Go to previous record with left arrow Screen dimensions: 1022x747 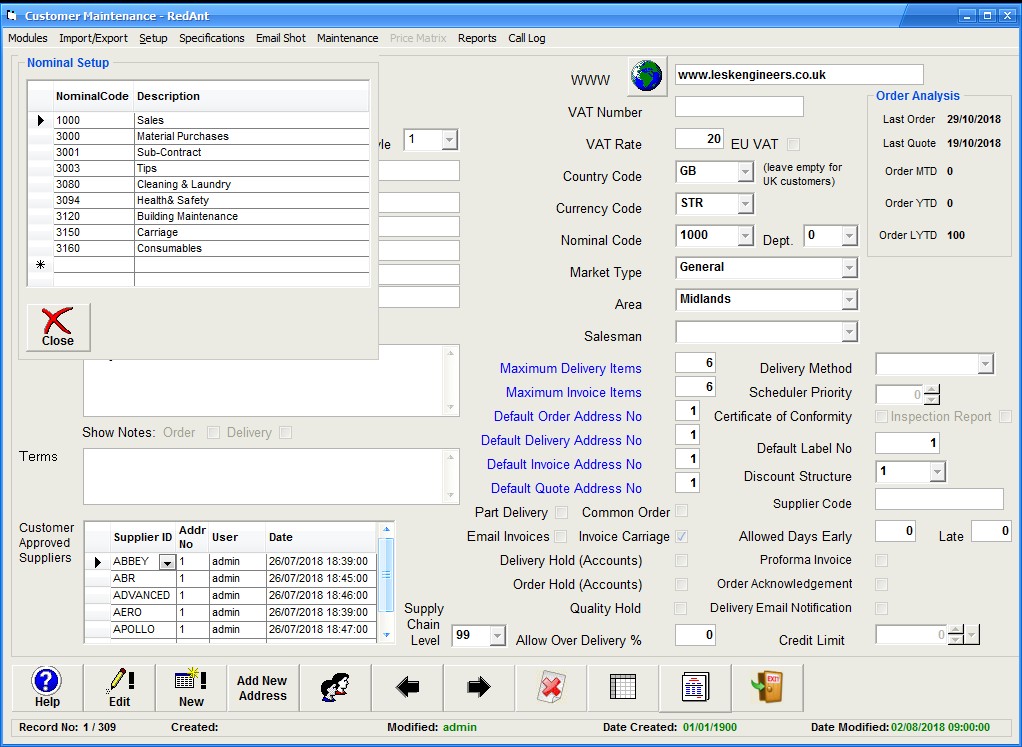(x=407, y=688)
